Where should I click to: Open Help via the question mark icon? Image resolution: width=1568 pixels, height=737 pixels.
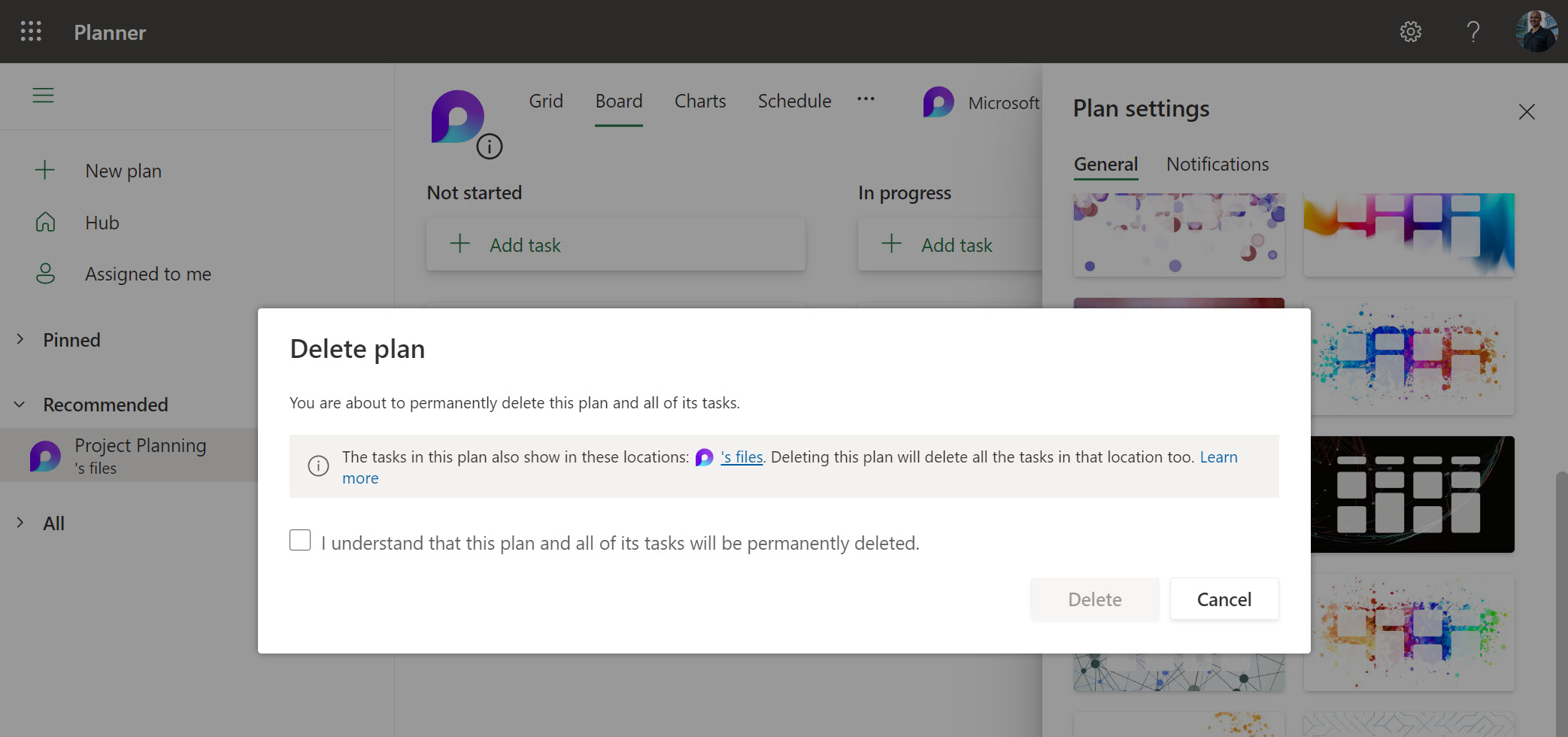coord(1472,32)
